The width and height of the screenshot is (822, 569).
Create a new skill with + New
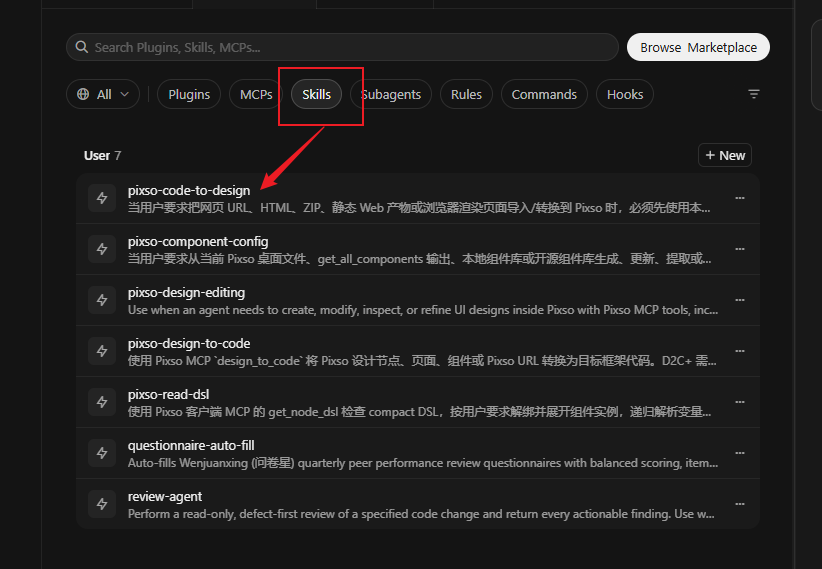(x=725, y=155)
